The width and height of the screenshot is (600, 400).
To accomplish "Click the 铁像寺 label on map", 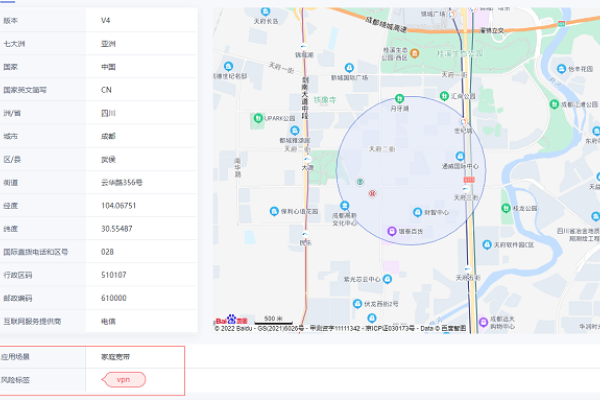I will [324, 100].
